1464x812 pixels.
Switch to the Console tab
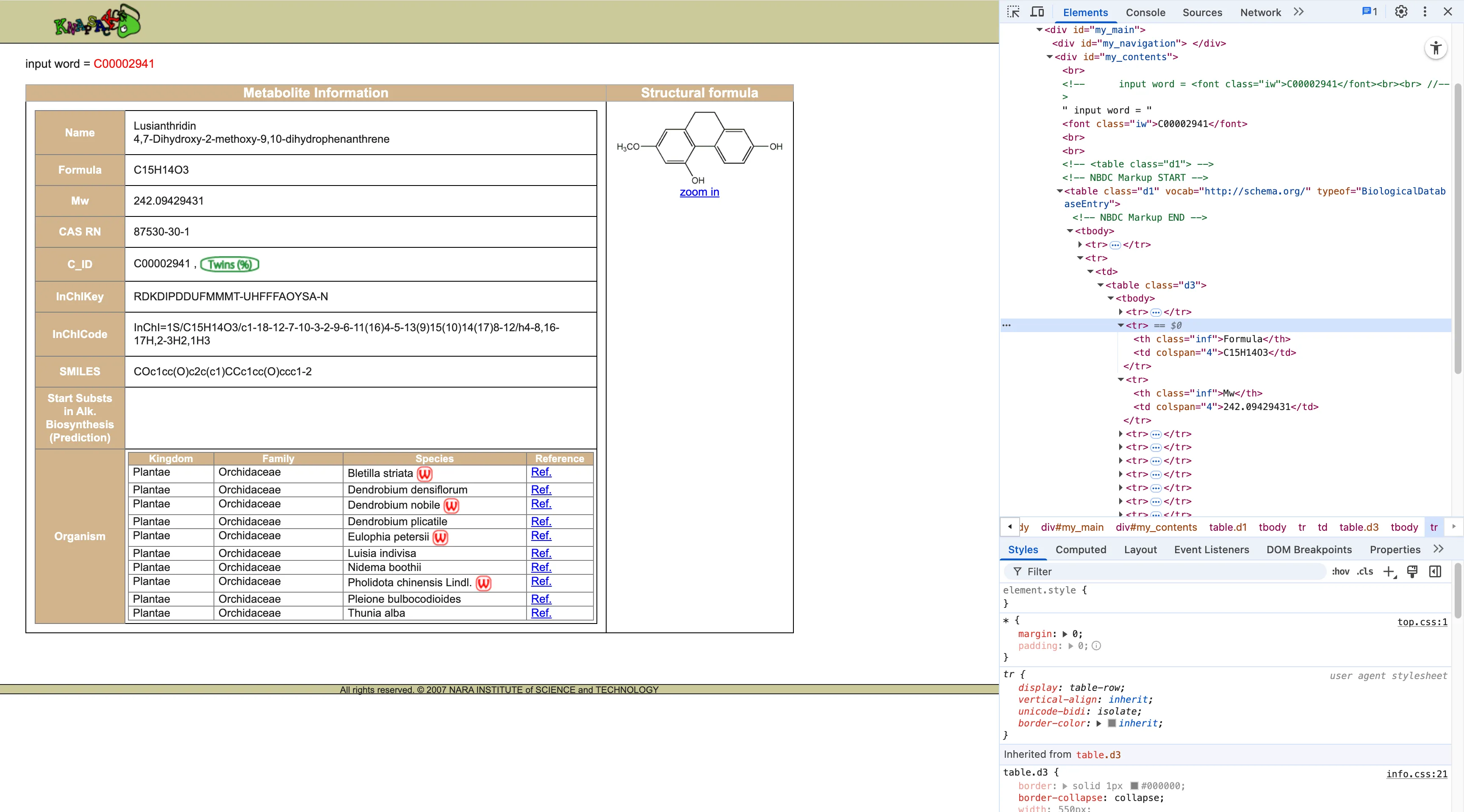click(1145, 13)
